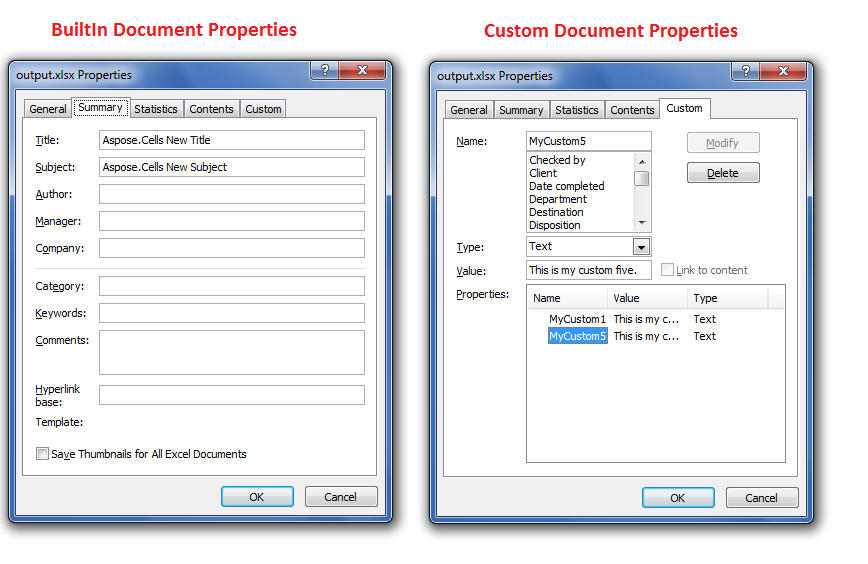Close the right output.xlsx Properties dialog
Screen dimensions: 868x564
point(782,73)
